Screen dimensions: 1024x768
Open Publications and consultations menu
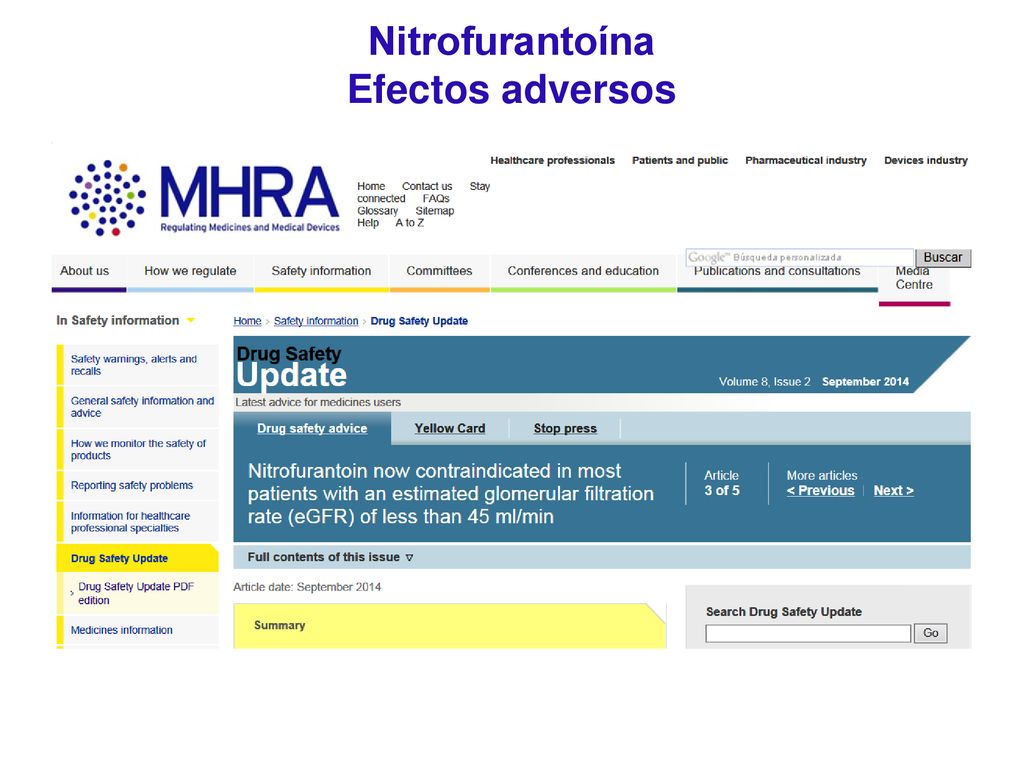click(x=777, y=272)
